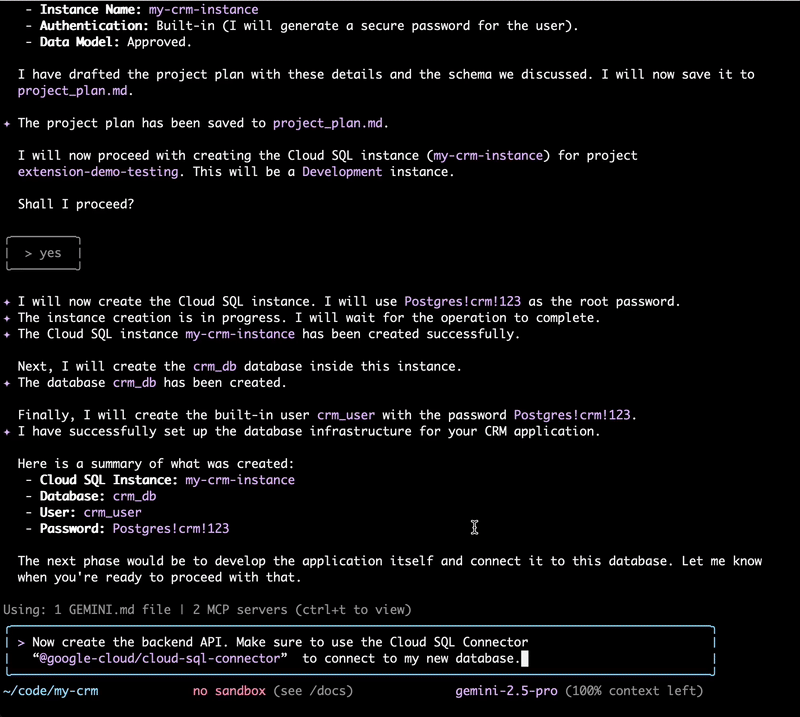800x717 pixels.
Task: Click the '~/code/my-crm' path in footer
Action: click(x=51, y=691)
